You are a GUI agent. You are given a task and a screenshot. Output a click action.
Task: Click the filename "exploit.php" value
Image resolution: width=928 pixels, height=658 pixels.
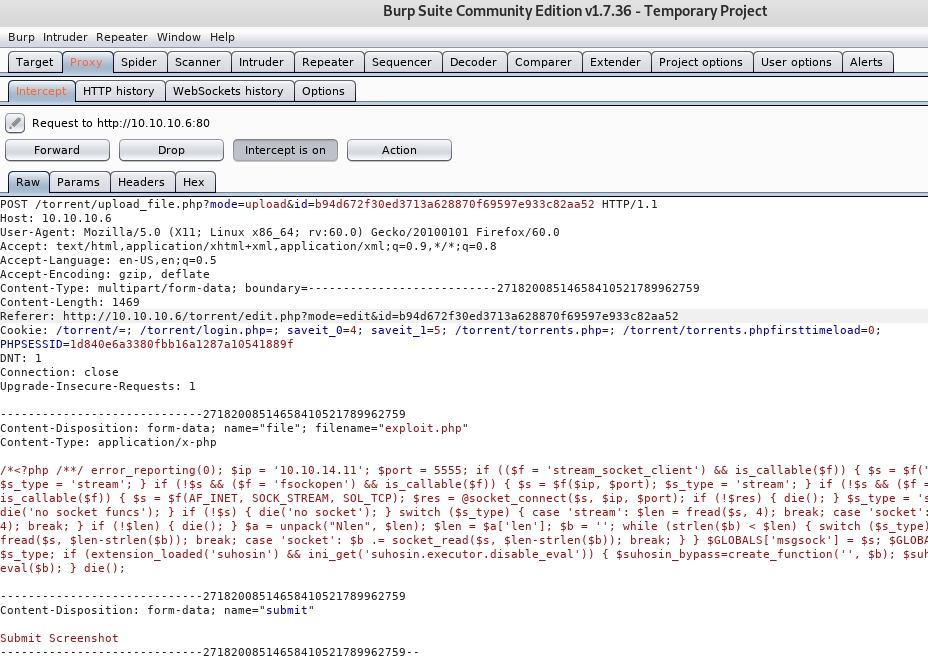pyautogui.click(x=423, y=428)
